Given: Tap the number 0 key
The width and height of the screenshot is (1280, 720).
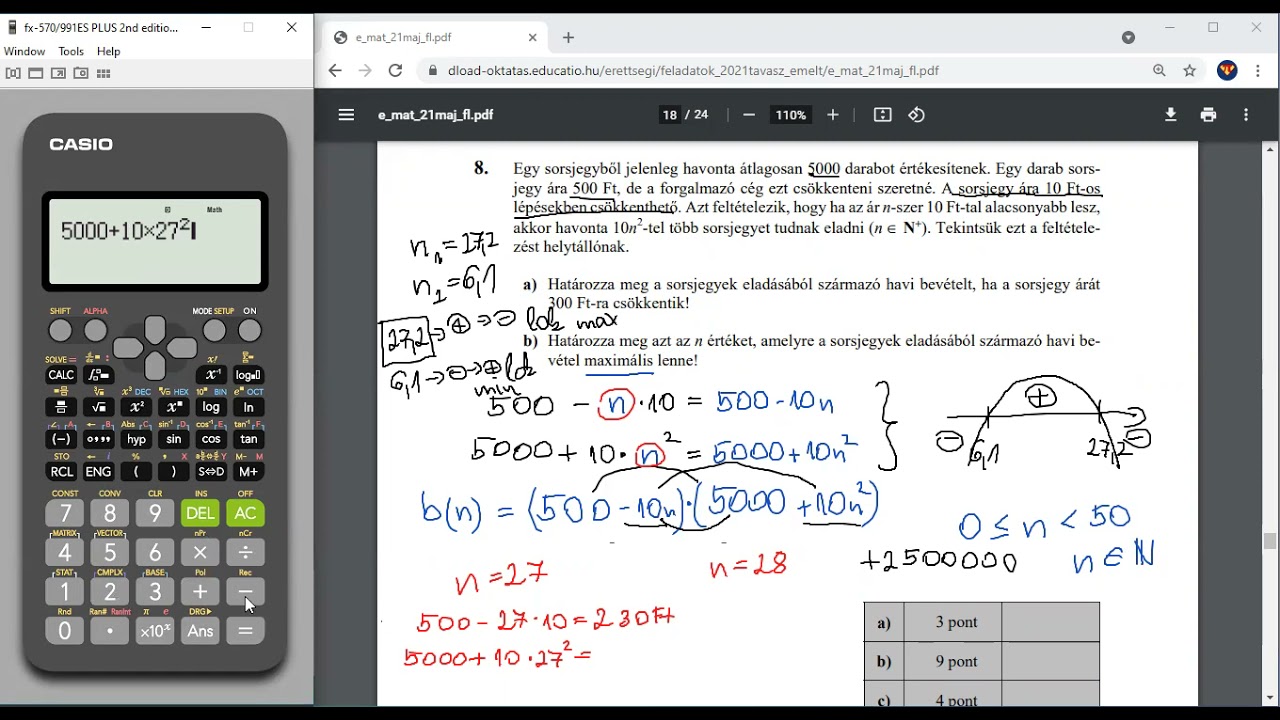Looking at the screenshot, I should (x=65, y=631).
